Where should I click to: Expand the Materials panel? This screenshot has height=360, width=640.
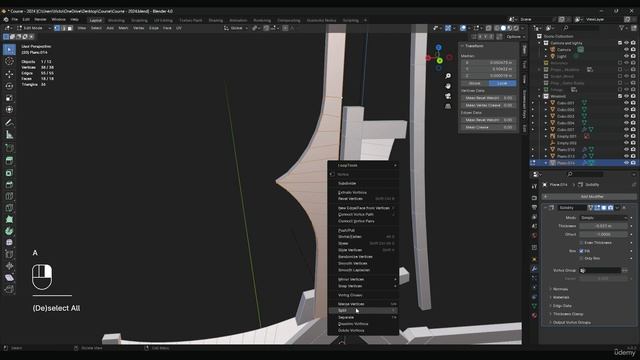point(561,297)
